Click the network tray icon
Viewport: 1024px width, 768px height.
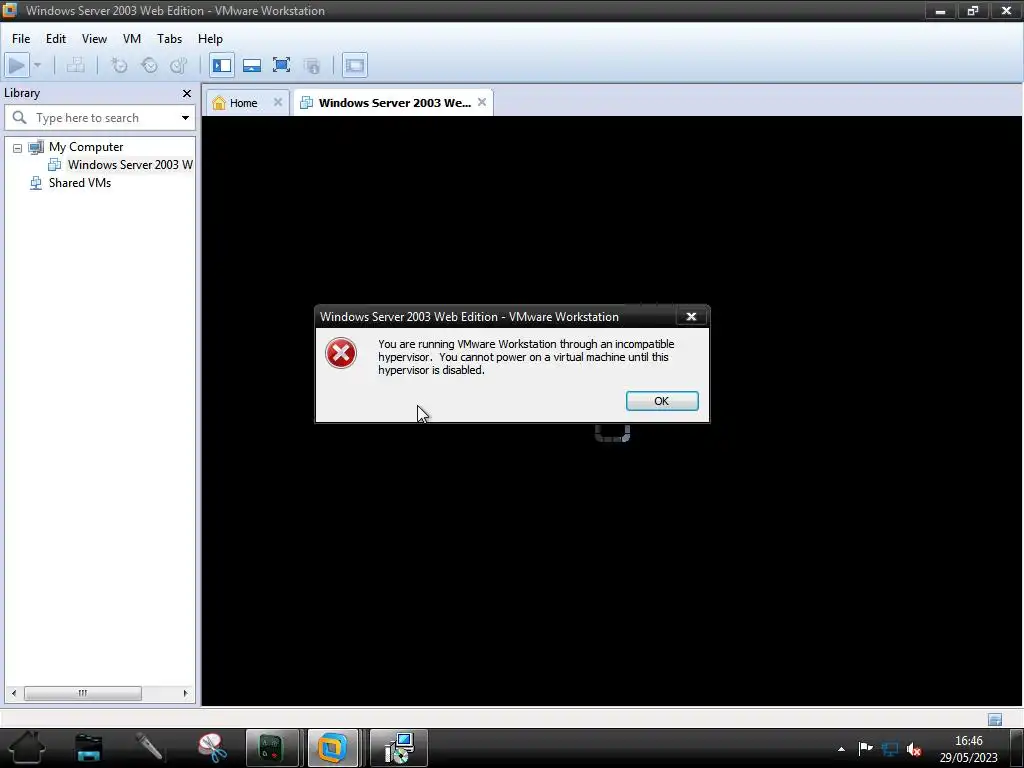click(x=889, y=749)
